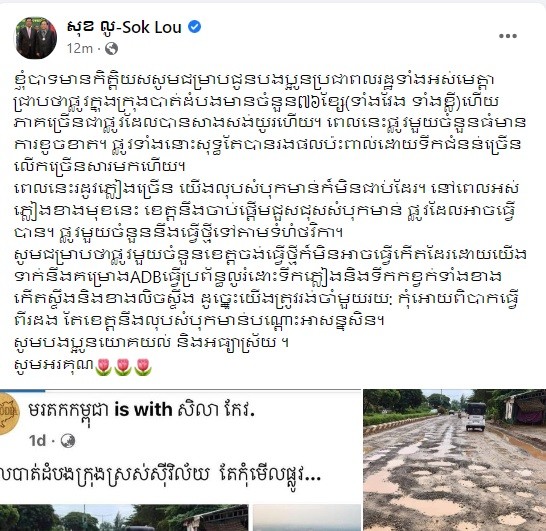Screen dimensions: 546x531
Task: Click the tagged name សិលា កែវ
Action: [216, 410]
